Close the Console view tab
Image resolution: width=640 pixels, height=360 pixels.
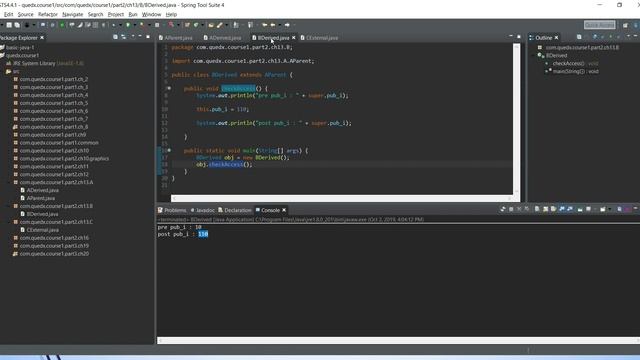pos(284,210)
